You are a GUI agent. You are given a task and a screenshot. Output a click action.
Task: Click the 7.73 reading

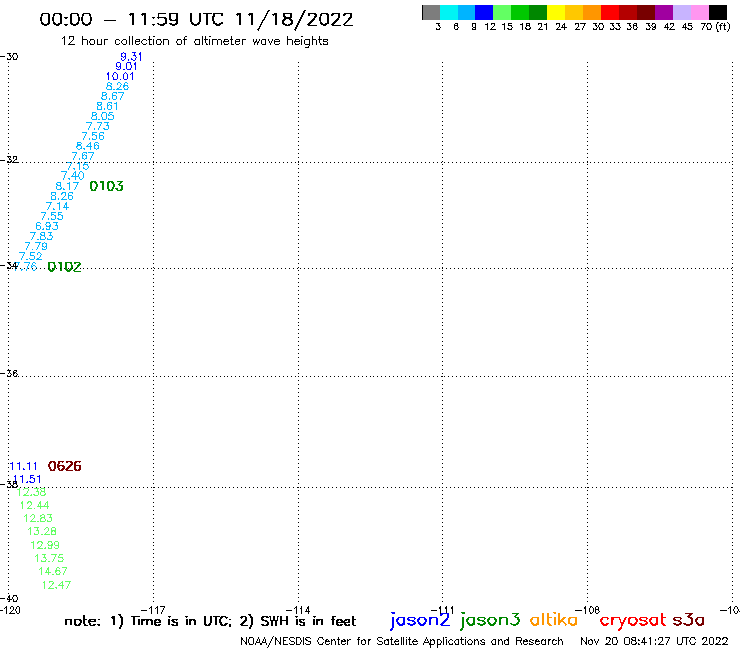coord(98,126)
